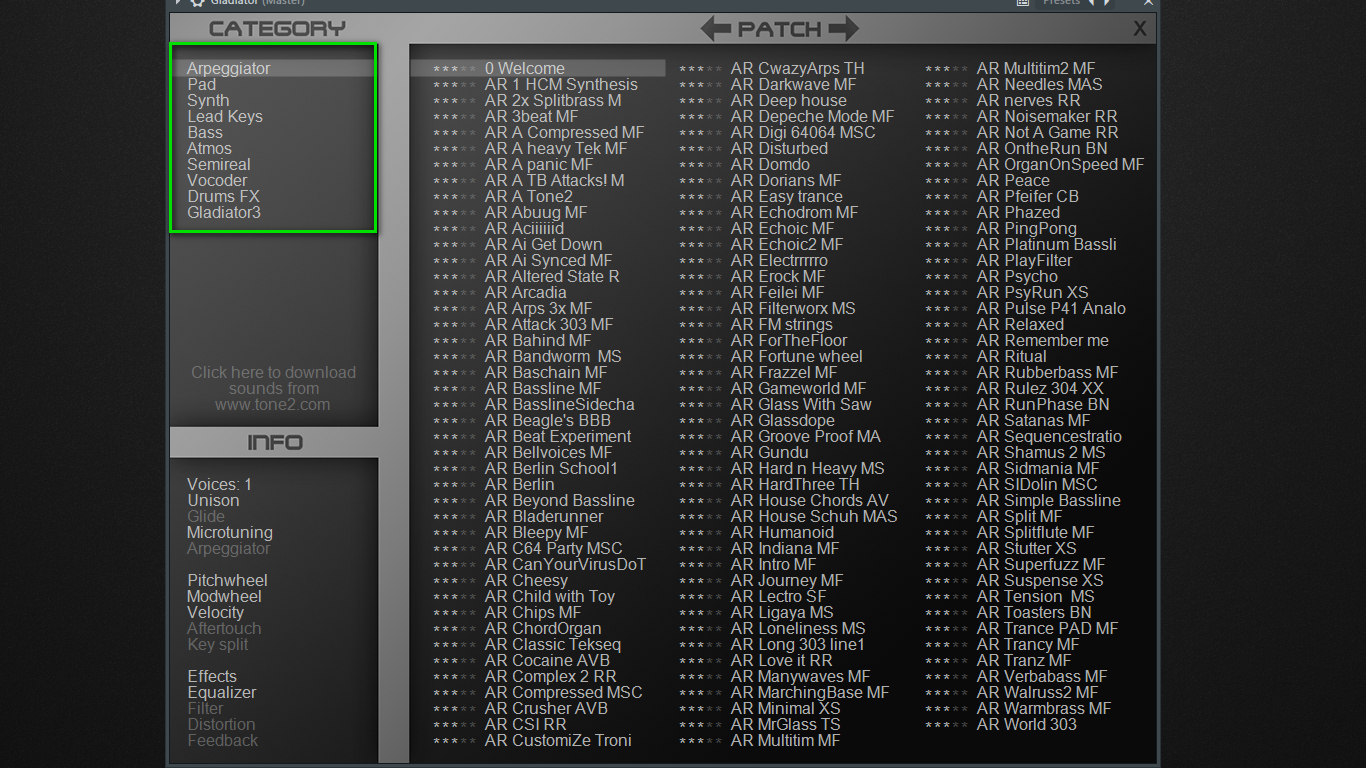The width and height of the screenshot is (1366, 768).
Task: Load patch 'AR Multitim2 MF'
Action: coord(1036,69)
